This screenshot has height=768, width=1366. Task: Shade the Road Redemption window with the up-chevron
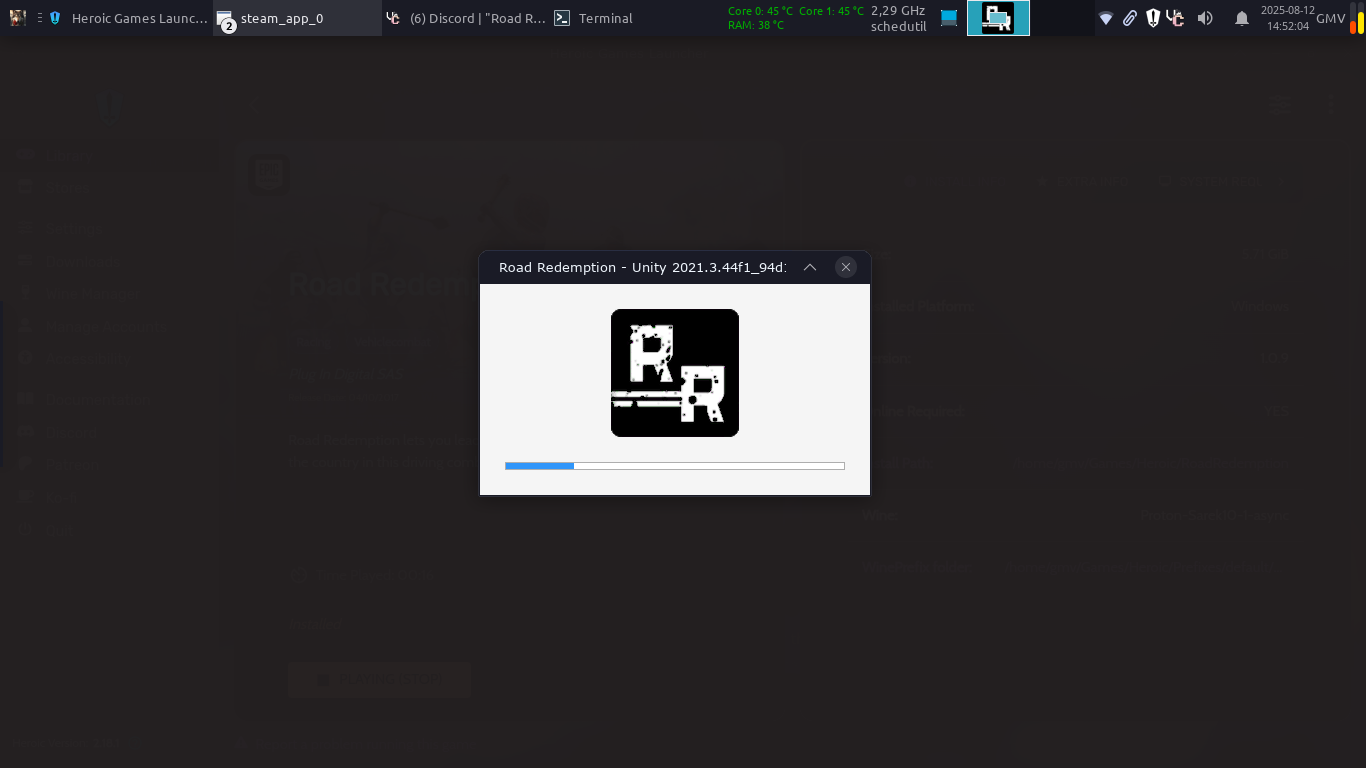click(x=810, y=267)
